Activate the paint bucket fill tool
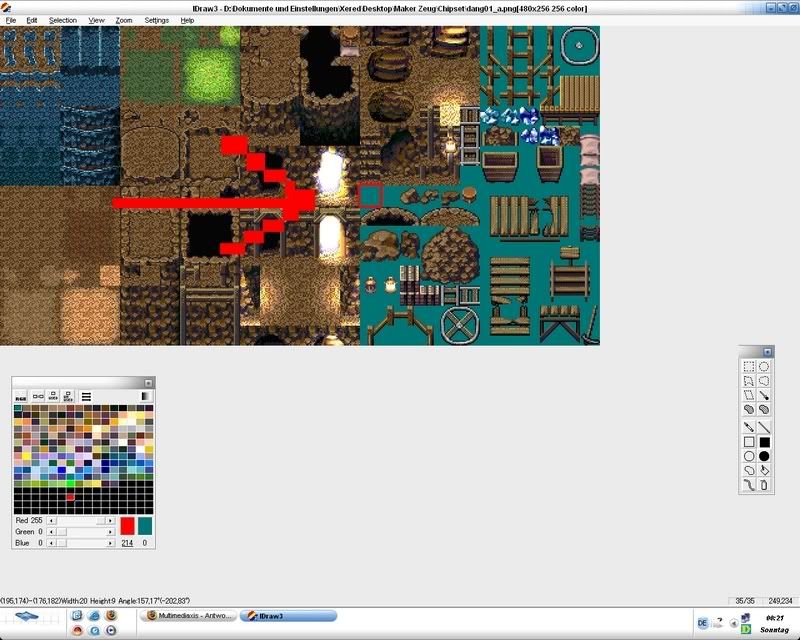The image size is (800, 640). 764,470
